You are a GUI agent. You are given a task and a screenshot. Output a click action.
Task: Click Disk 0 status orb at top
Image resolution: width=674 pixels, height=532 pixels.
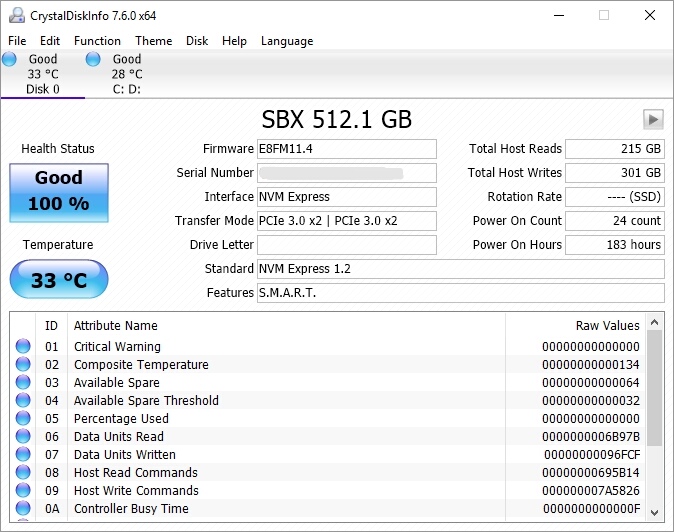(x=9, y=59)
